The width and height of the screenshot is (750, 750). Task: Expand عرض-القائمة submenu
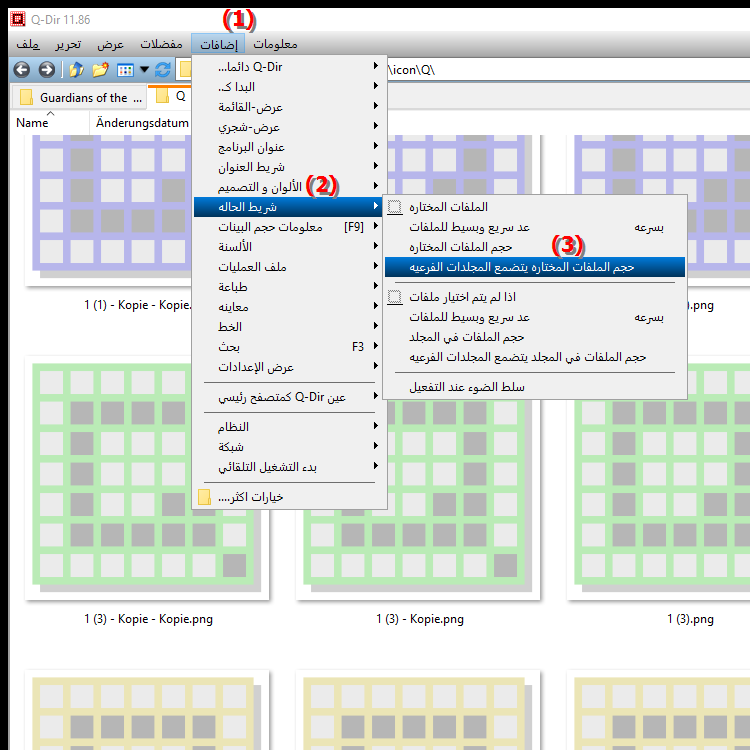tap(289, 107)
